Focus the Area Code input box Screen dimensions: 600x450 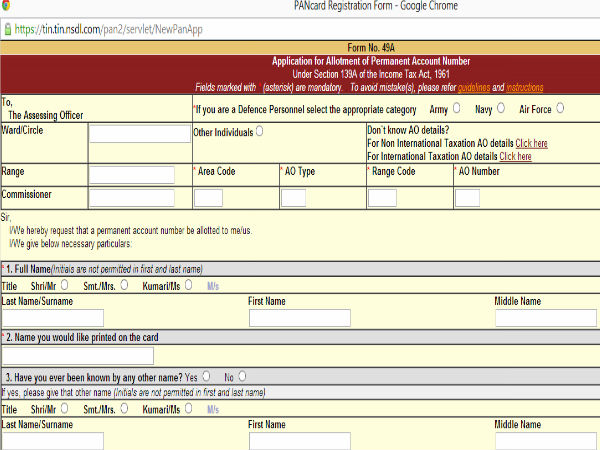tap(208, 197)
